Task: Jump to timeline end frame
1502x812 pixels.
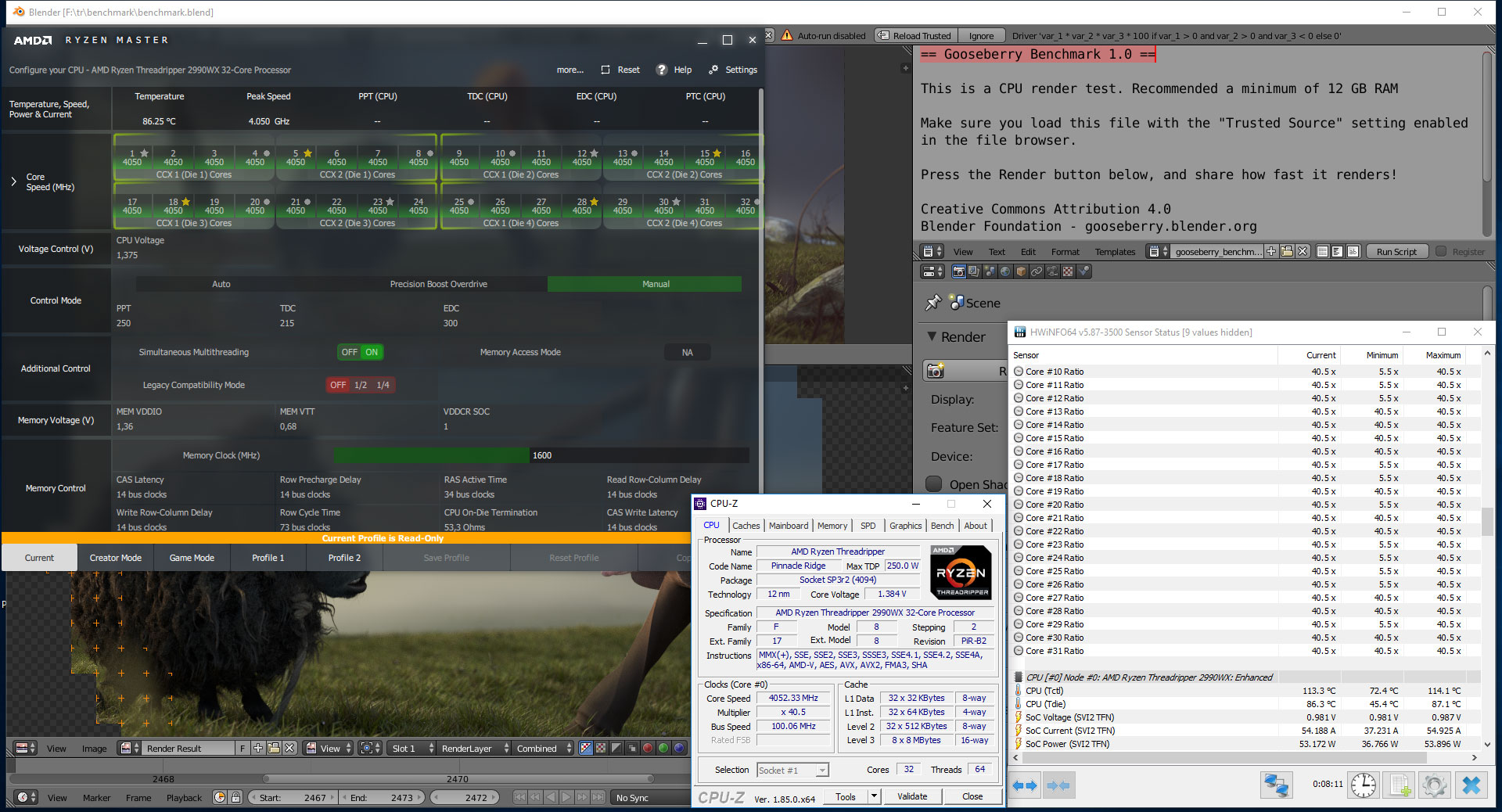Action: point(598,797)
